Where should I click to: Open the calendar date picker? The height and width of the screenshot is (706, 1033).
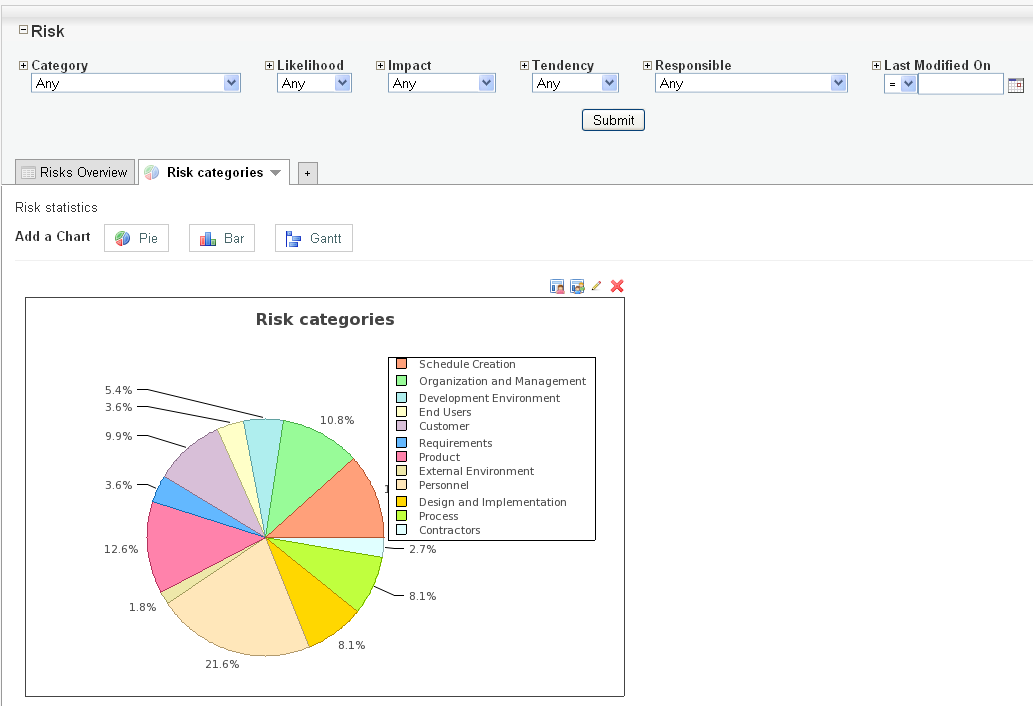[1015, 85]
